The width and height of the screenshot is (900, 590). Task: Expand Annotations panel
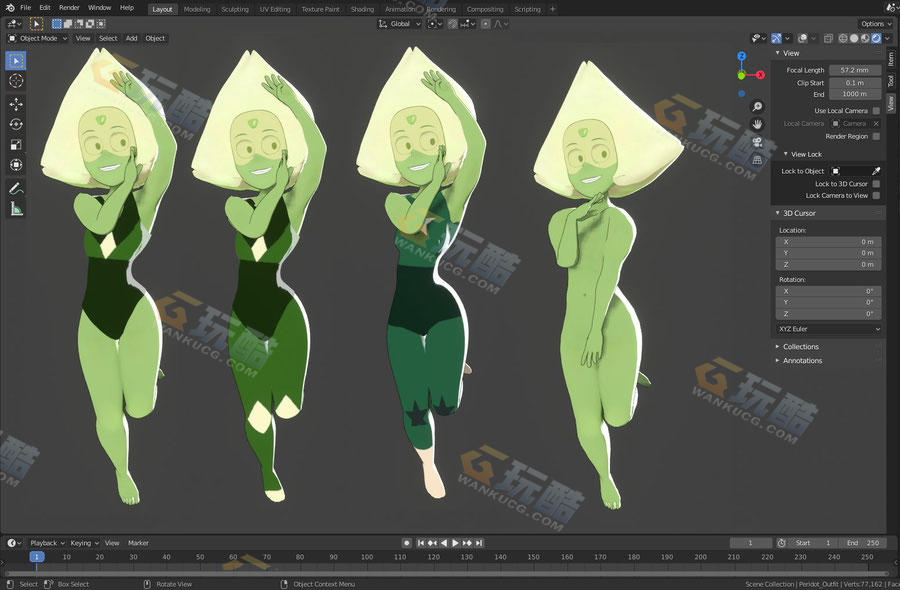[802, 360]
